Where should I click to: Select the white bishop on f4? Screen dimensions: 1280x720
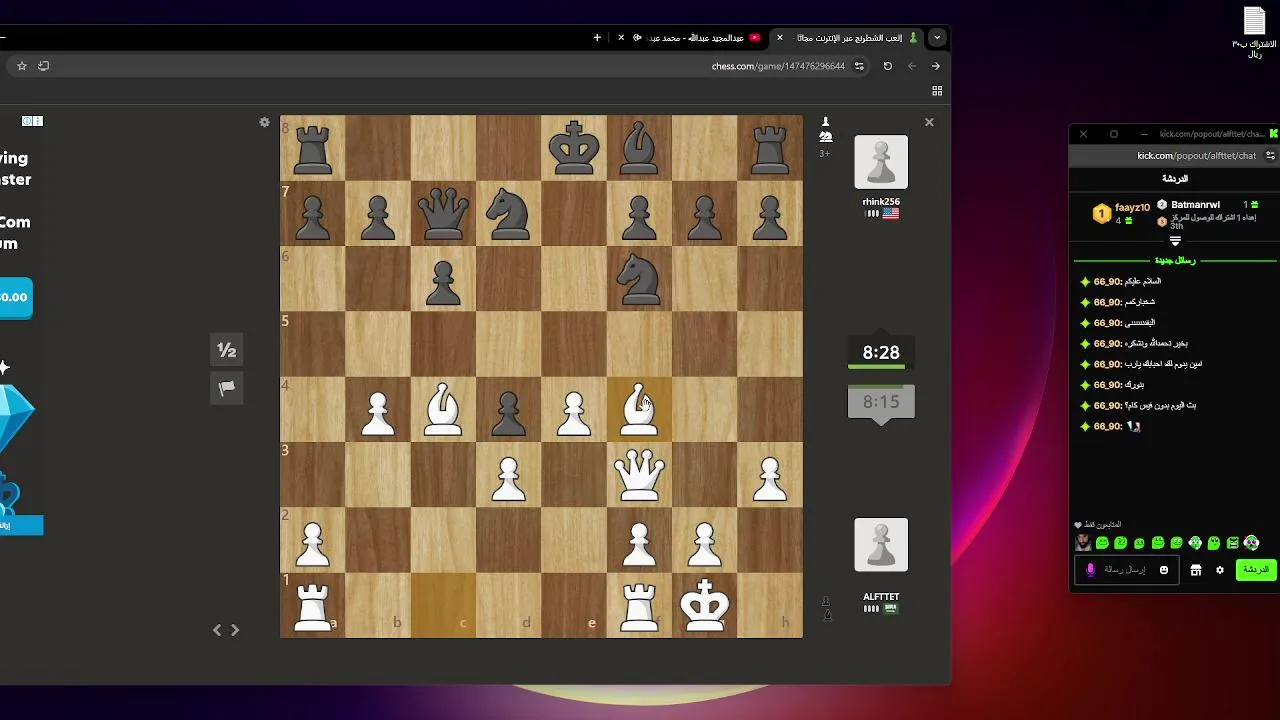[639, 409]
